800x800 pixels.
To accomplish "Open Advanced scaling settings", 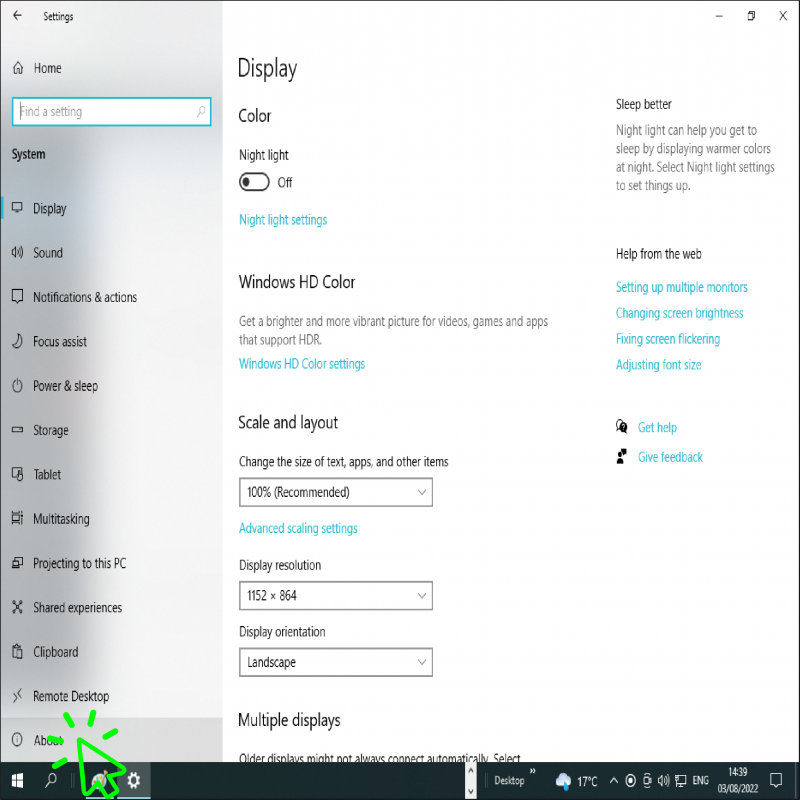I will [x=298, y=528].
